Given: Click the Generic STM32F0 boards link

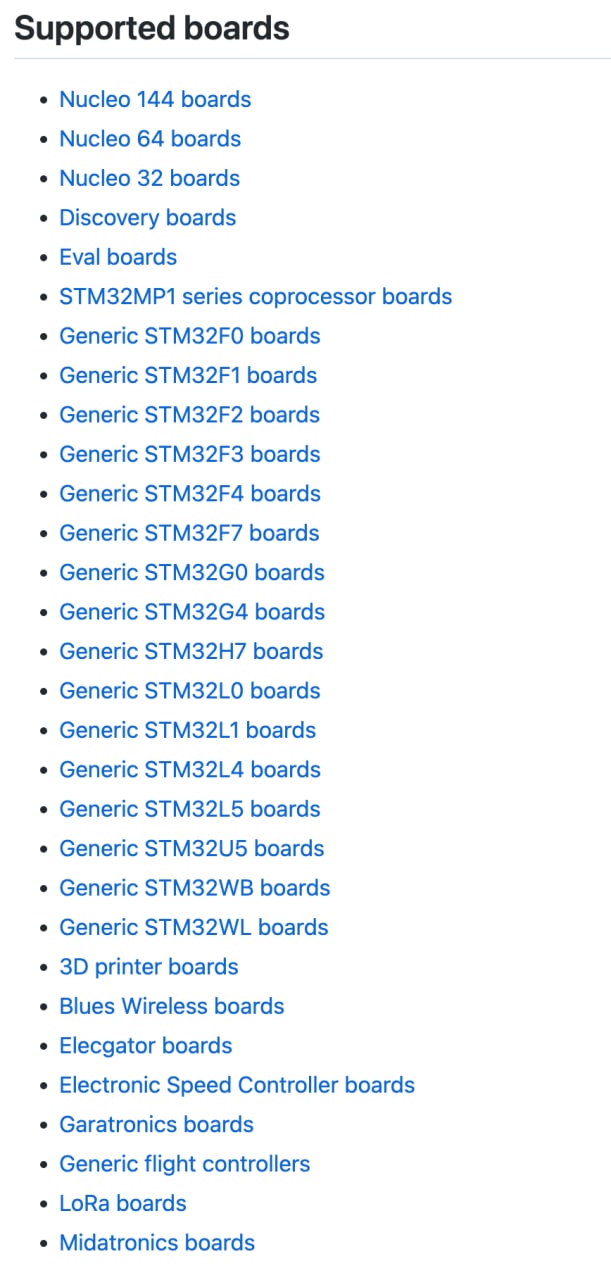Looking at the screenshot, I should coord(190,336).
